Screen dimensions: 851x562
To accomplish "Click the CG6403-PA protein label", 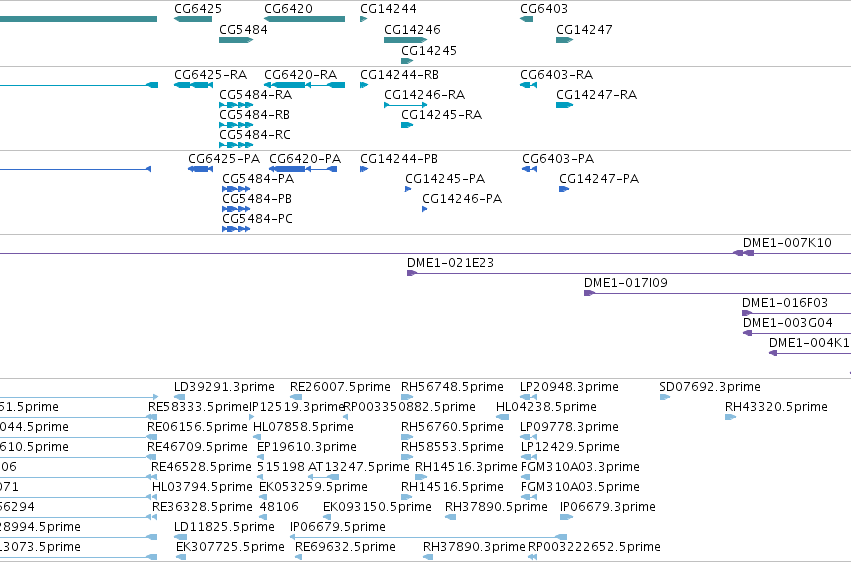I will 558,159.
